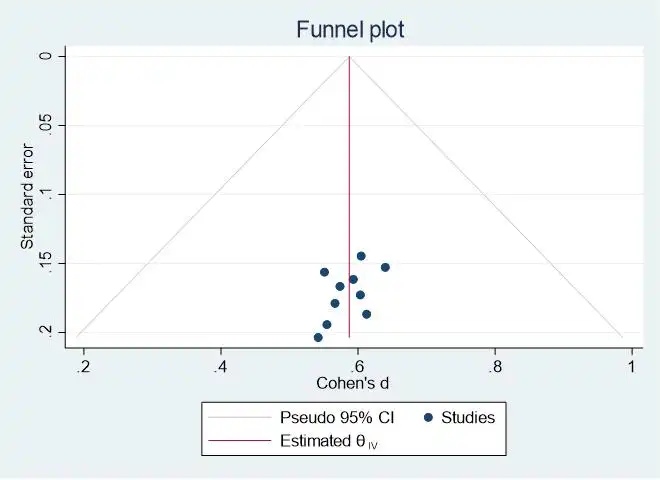Select the rightmost study data point

pyautogui.click(x=385, y=267)
